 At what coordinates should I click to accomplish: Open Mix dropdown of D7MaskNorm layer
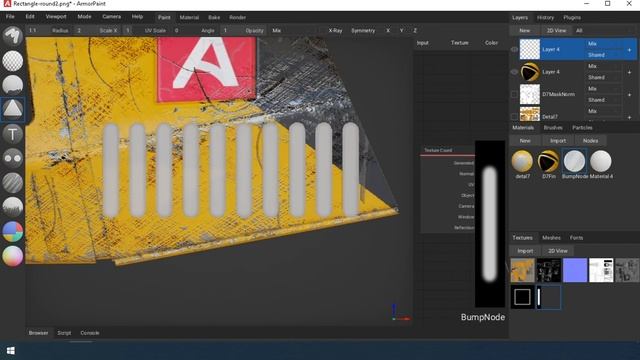pyautogui.click(x=604, y=89)
